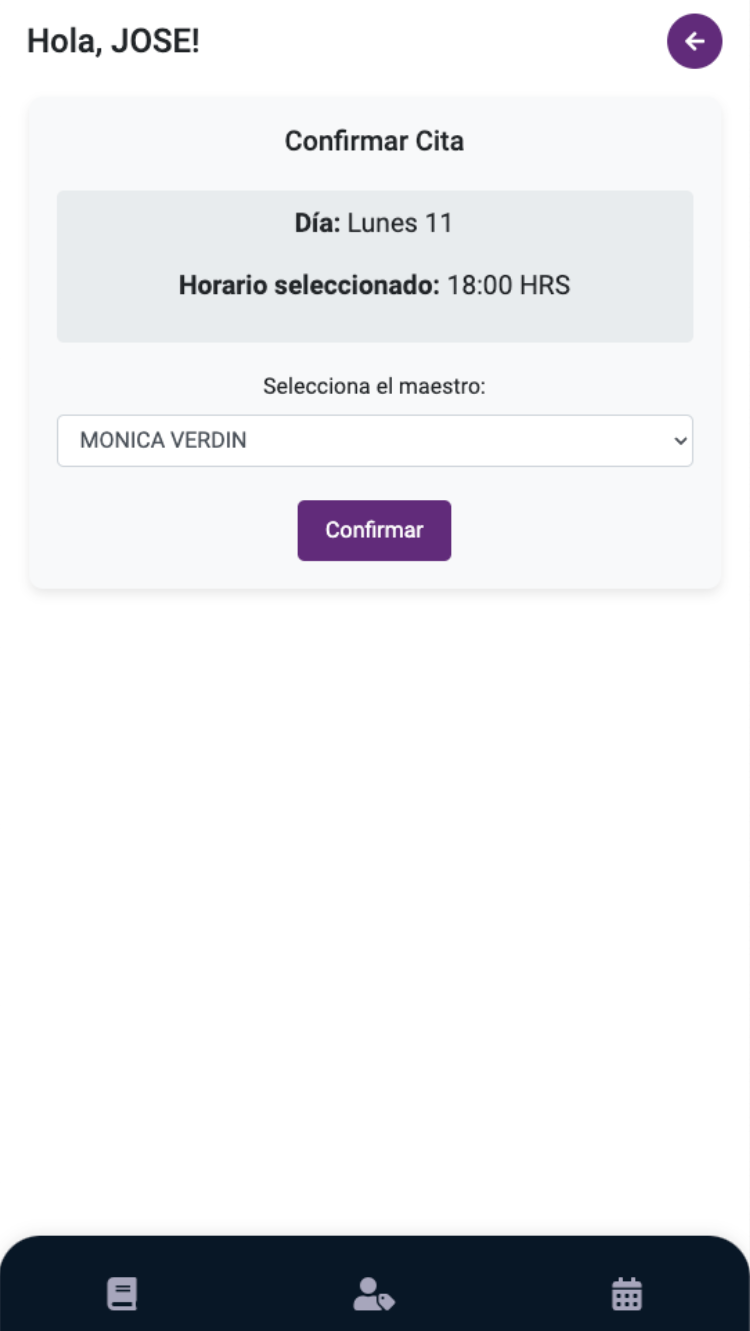Select the user tag icon in bottom bar

pyautogui.click(x=374, y=1294)
